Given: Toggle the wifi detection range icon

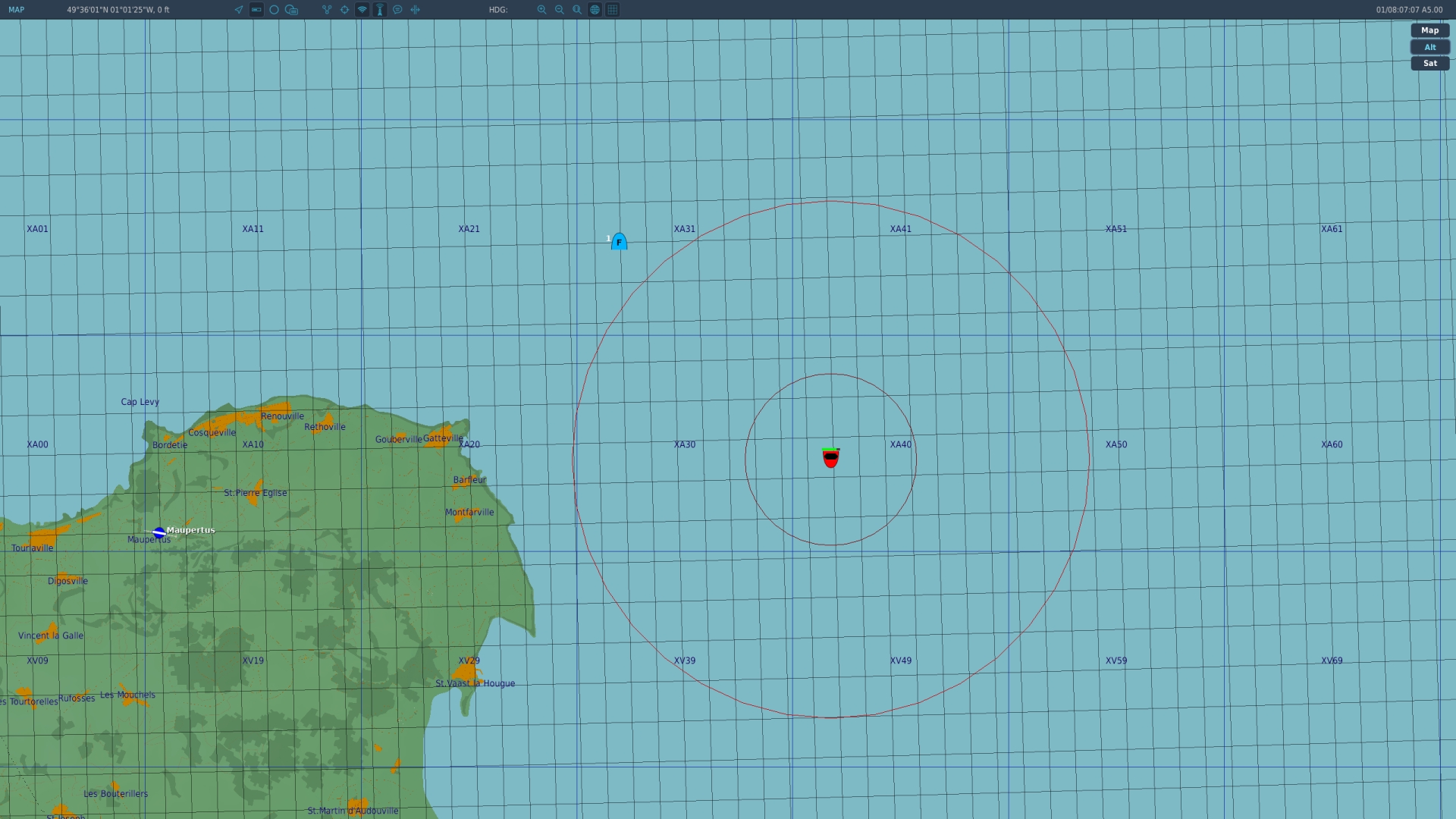Looking at the screenshot, I should tap(362, 10).
